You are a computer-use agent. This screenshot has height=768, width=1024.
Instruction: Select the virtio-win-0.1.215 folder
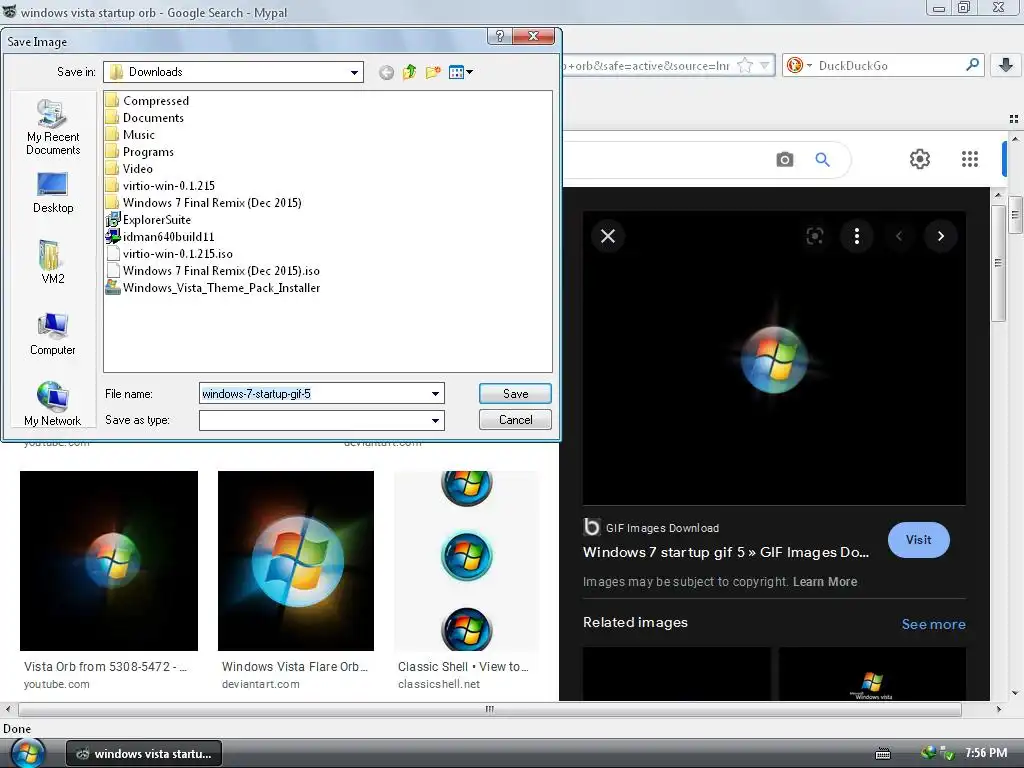[161, 185]
